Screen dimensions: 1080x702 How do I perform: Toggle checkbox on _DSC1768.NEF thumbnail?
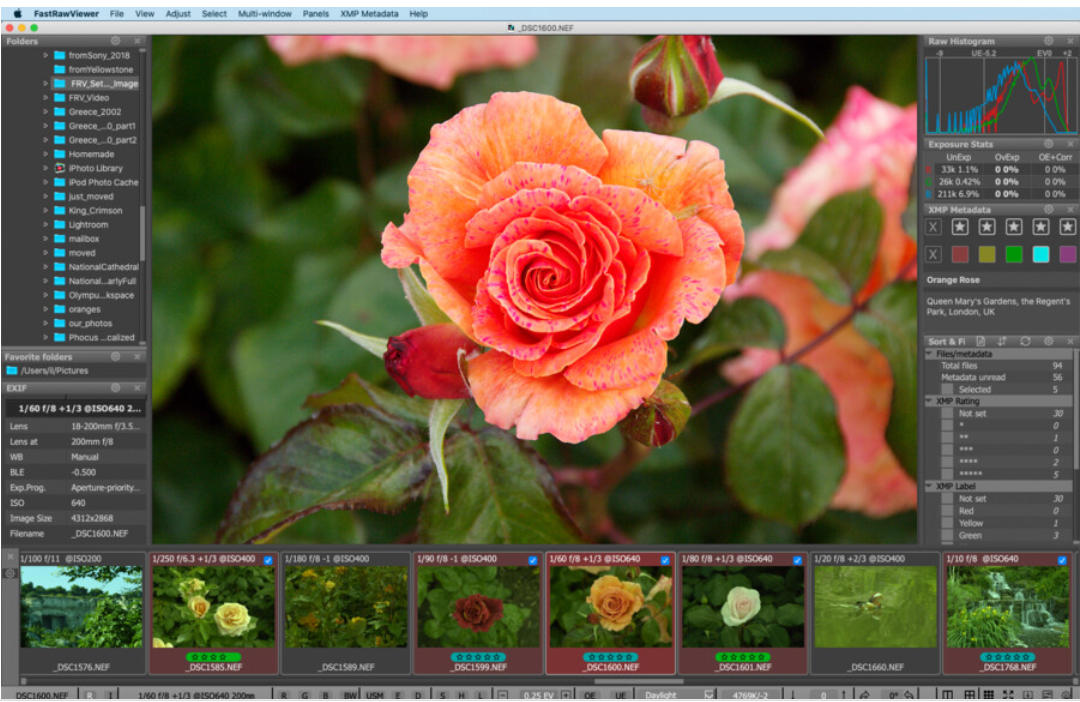click(1061, 560)
